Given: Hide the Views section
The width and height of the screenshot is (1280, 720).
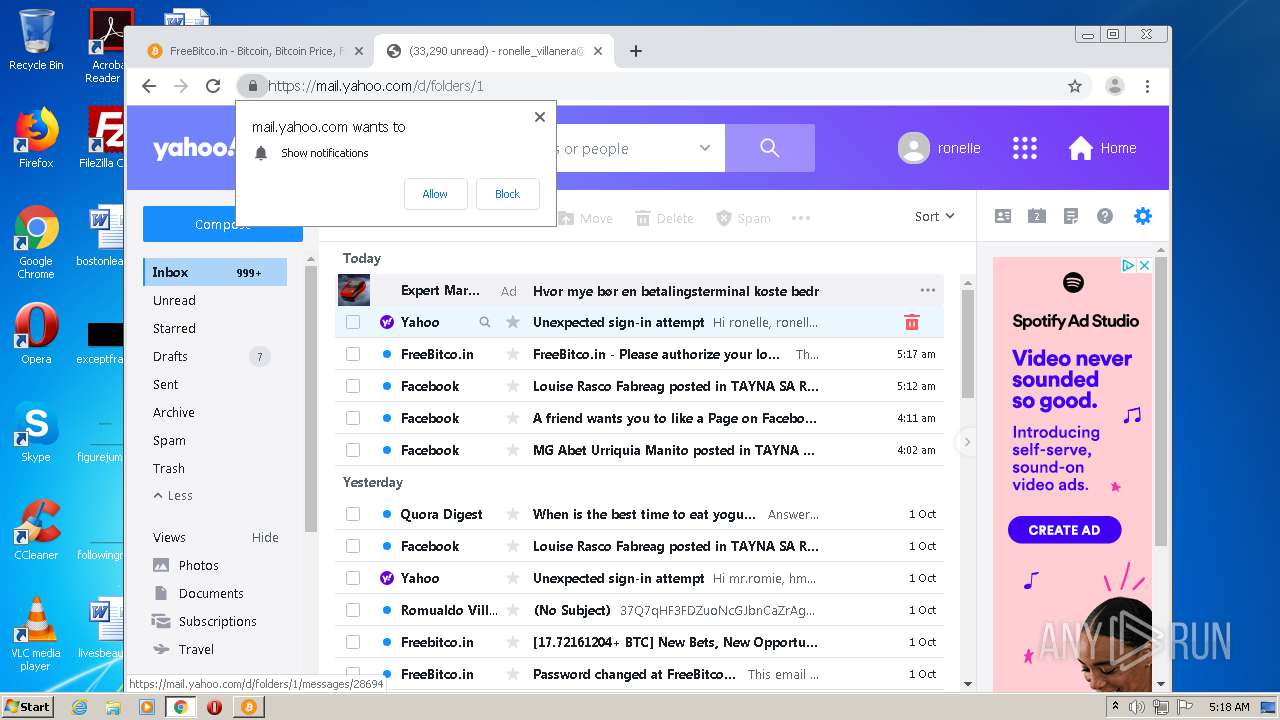Looking at the screenshot, I should point(265,537).
